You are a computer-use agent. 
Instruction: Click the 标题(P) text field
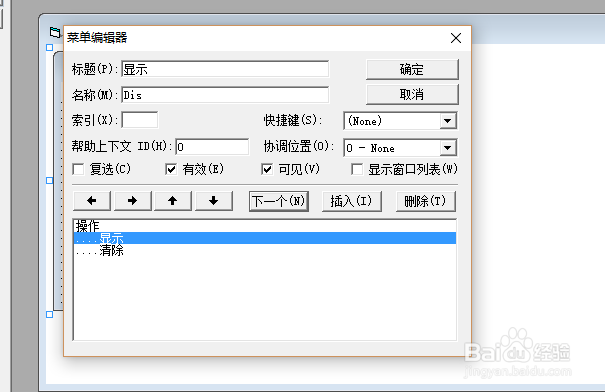pos(225,69)
